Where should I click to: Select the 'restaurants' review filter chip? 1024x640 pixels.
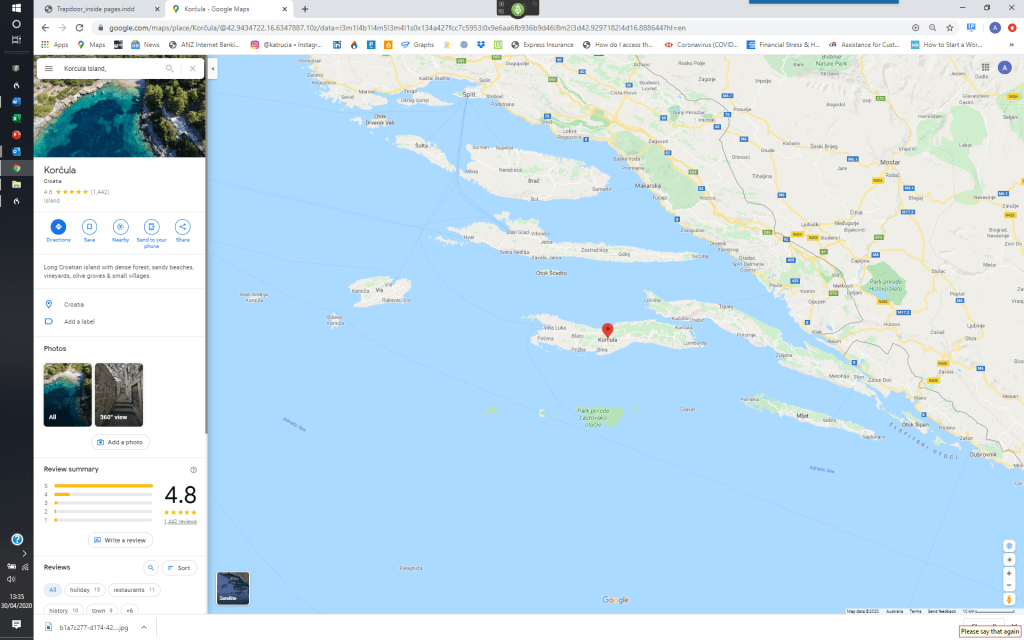134,590
